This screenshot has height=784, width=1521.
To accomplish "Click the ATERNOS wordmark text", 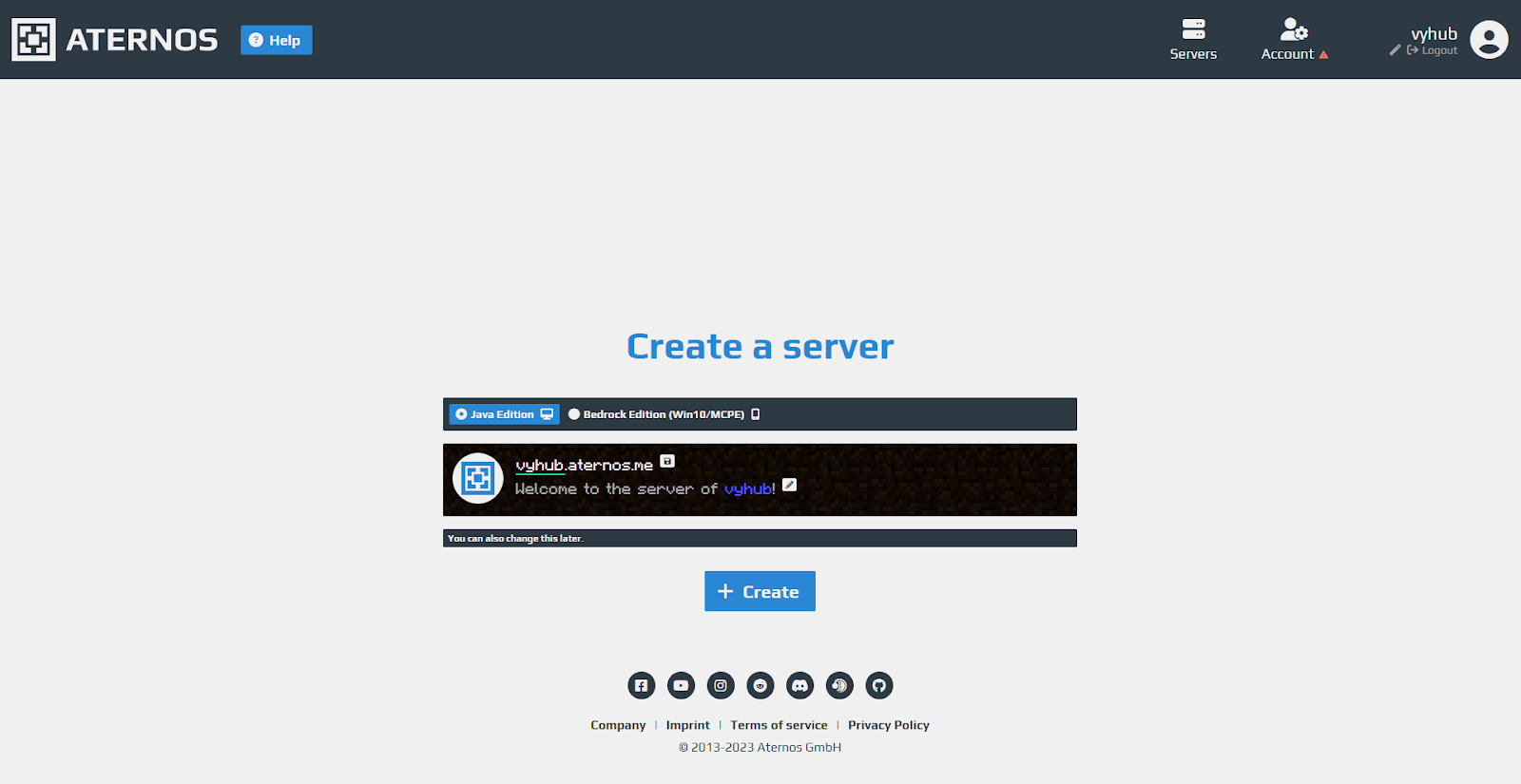I will coord(142,40).
